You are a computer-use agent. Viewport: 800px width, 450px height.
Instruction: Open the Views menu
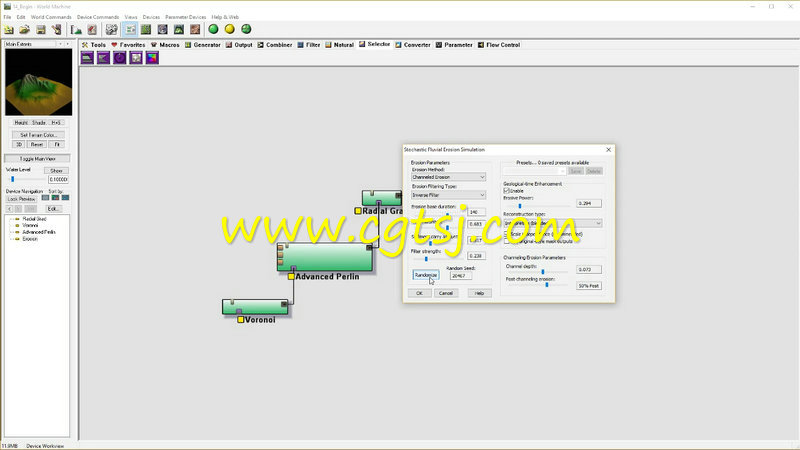[131, 17]
